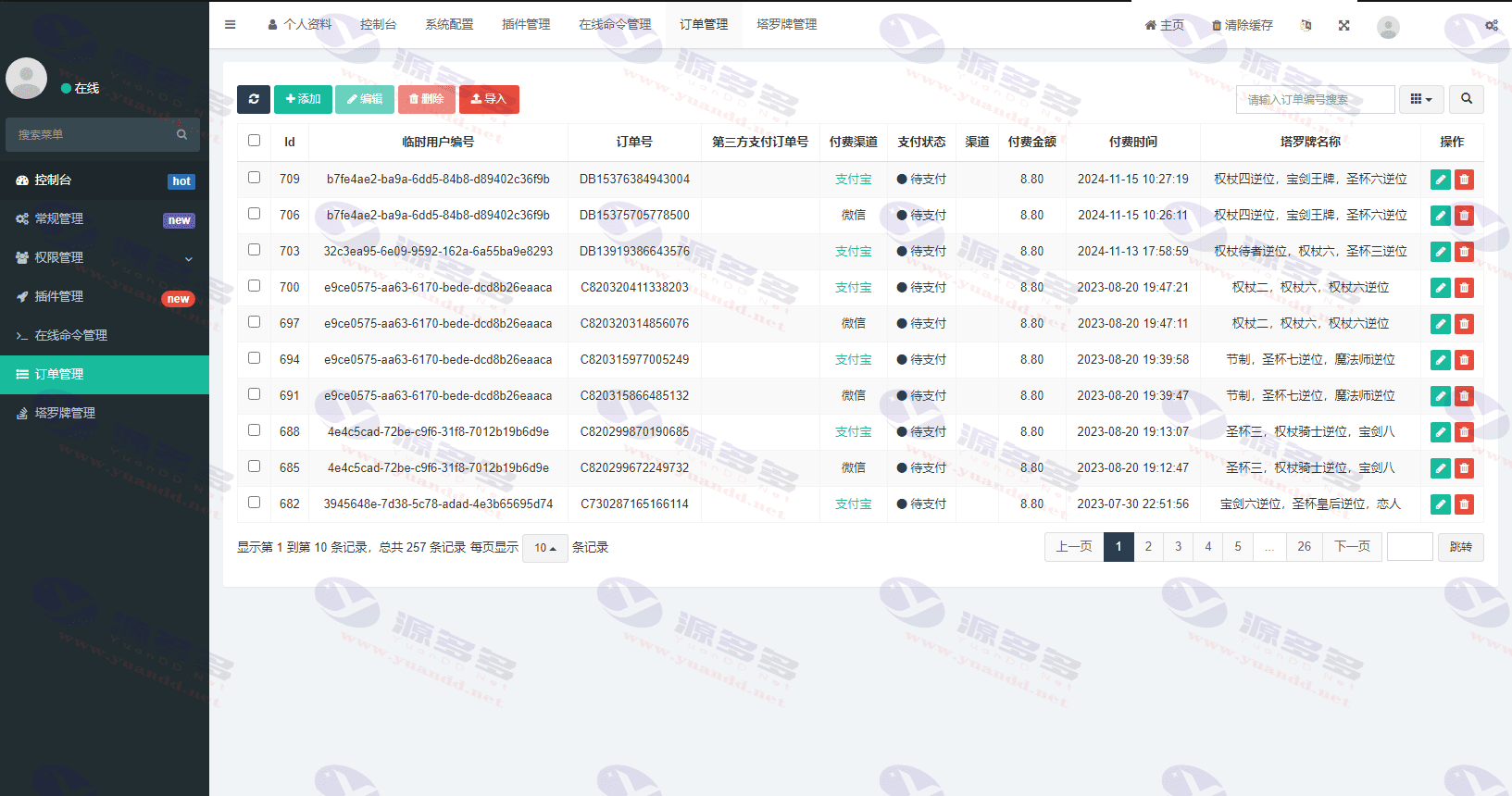Delete order row 688 with trash icon
This screenshot has width=1512, height=796.
coord(1464,432)
